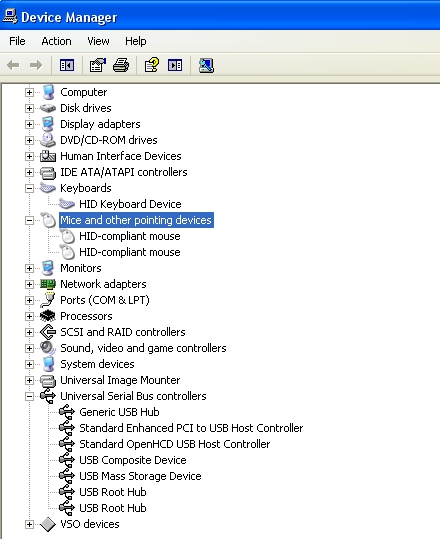
Task: Open the File menu
Action: pos(17,41)
